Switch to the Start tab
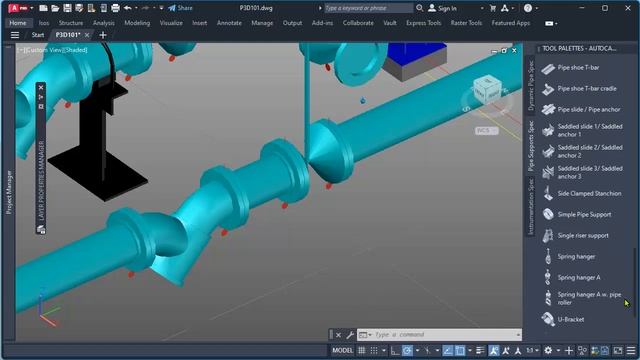 coord(38,35)
